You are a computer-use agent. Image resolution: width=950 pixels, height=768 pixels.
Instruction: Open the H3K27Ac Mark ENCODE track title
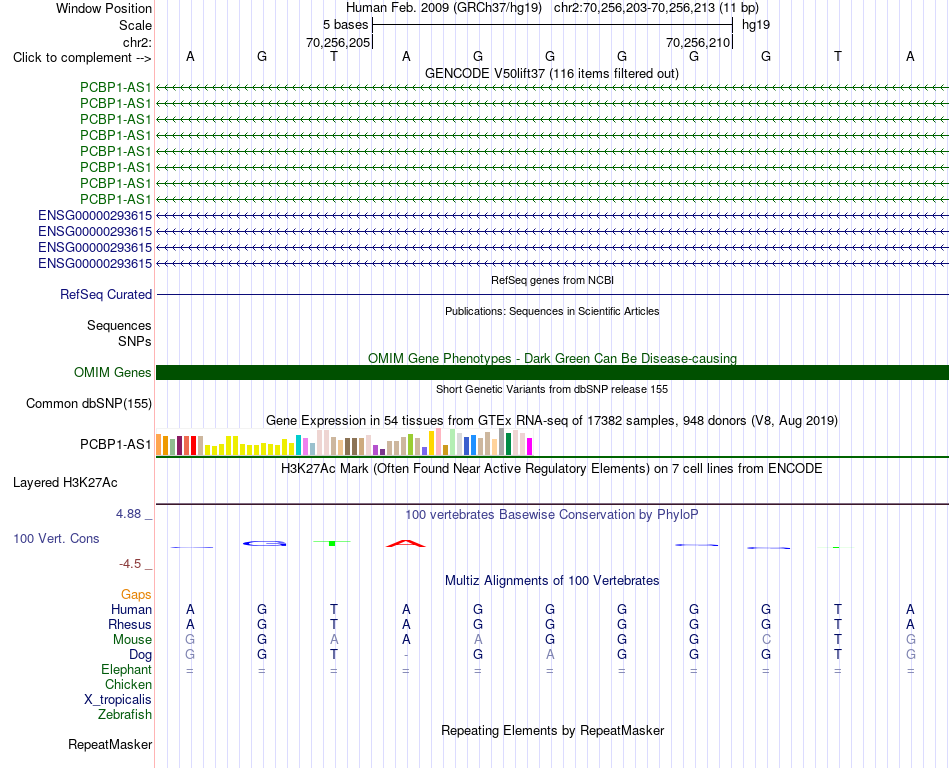pyautogui.click(x=552, y=469)
